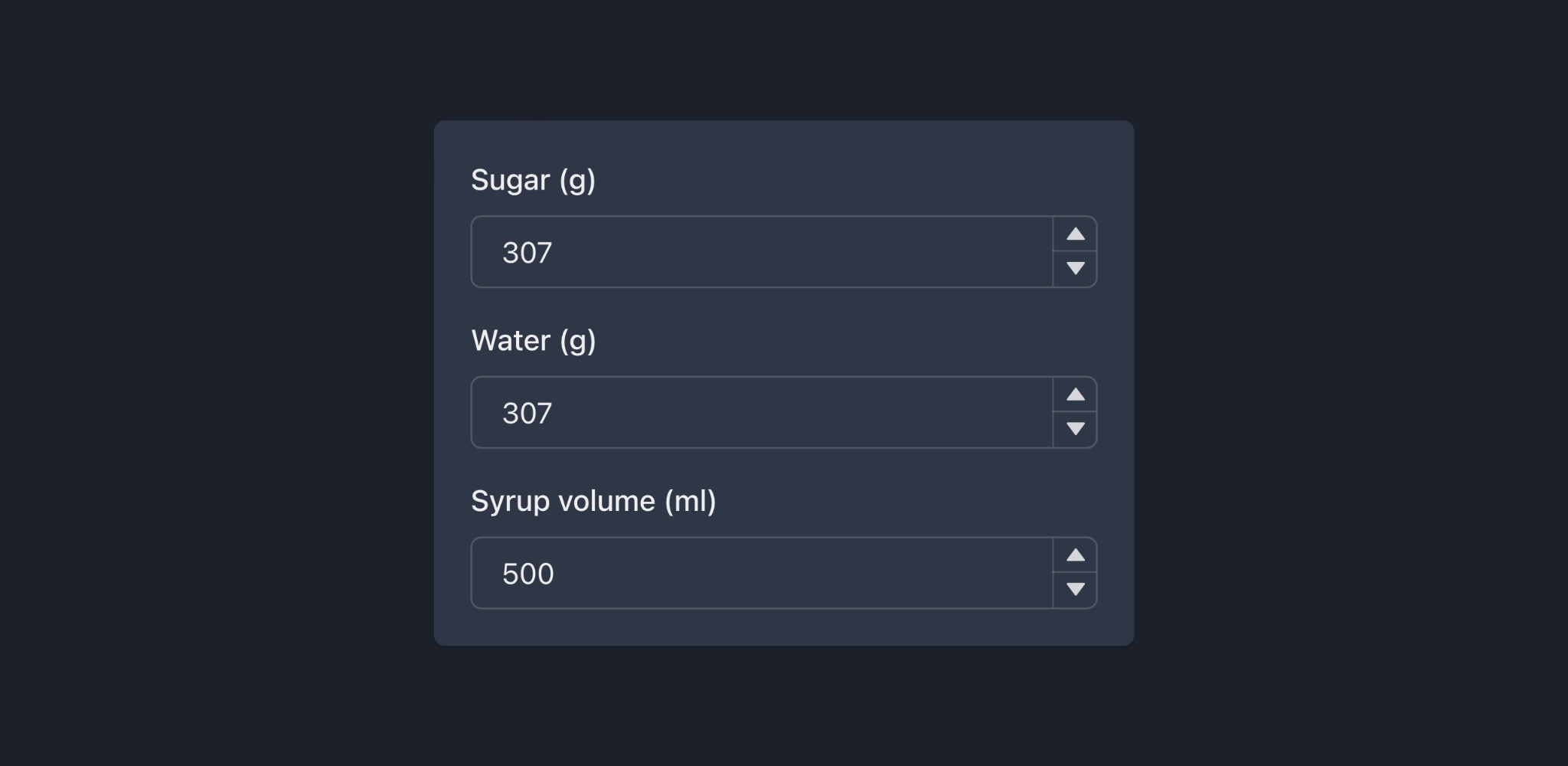The height and width of the screenshot is (766, 1568).
Task: Increment Syrup volume using the up arrow
Action: pos(1075,555)
